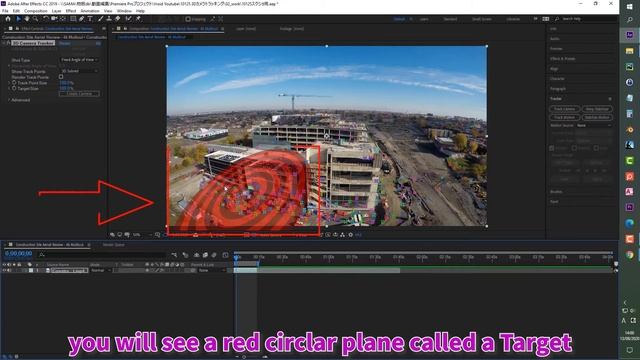Select the Eraser tool

(x=118, y=19)
